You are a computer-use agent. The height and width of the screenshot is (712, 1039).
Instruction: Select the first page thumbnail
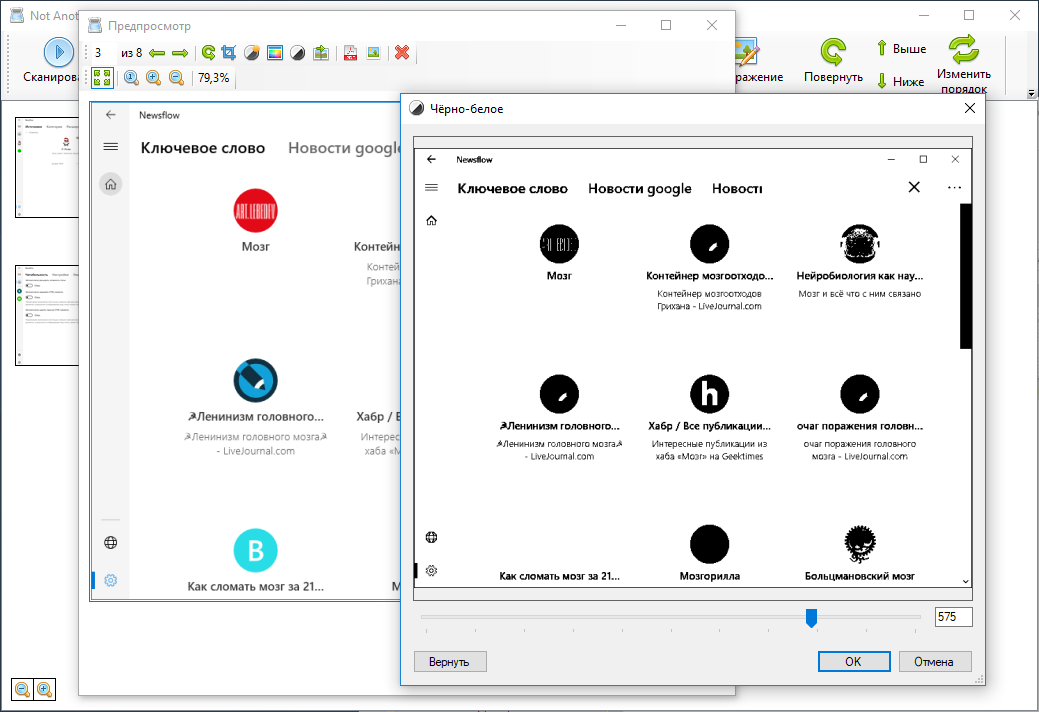(x=47, y=167)
